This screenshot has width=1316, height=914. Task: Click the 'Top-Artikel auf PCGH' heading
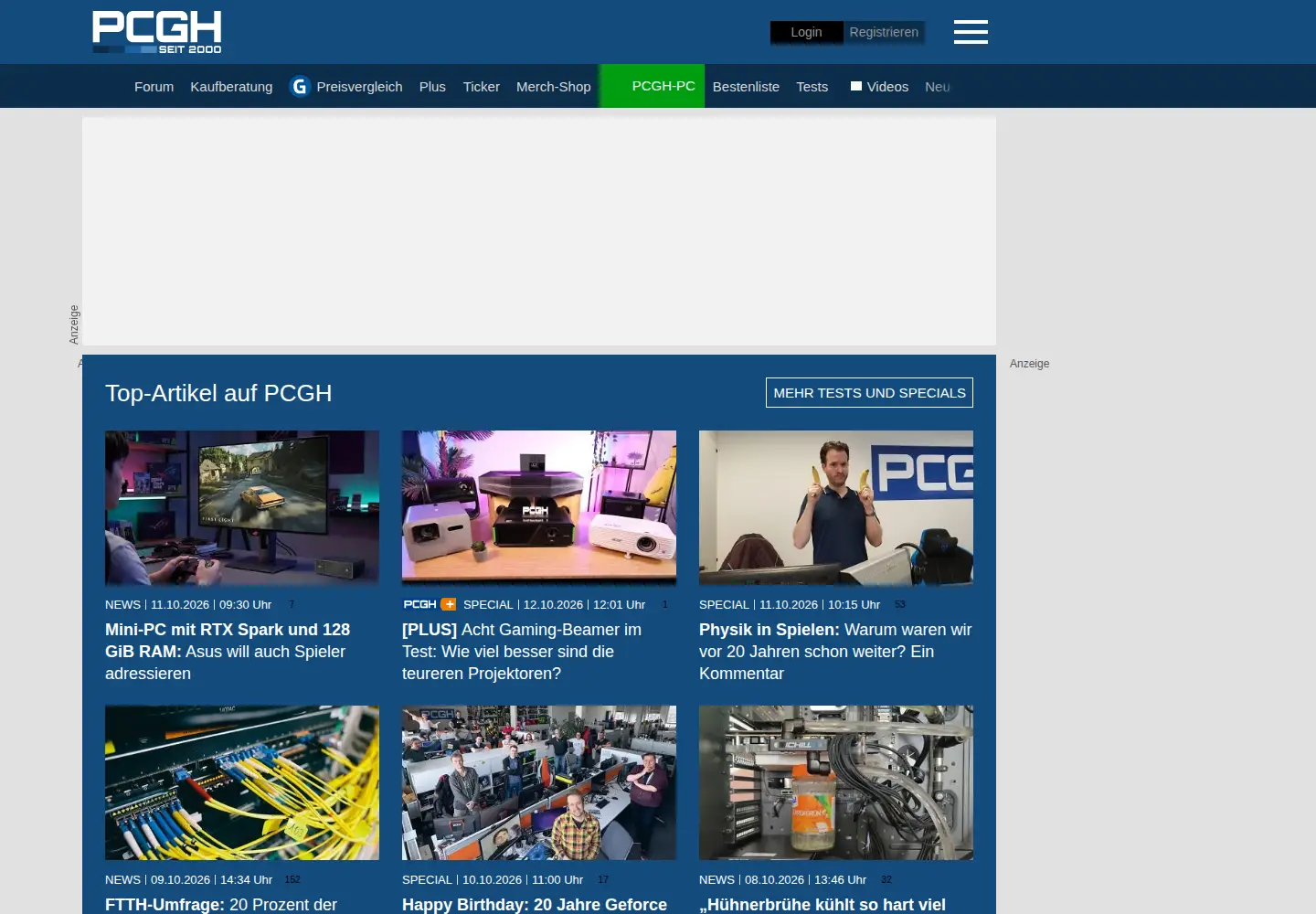click(218, 393)
